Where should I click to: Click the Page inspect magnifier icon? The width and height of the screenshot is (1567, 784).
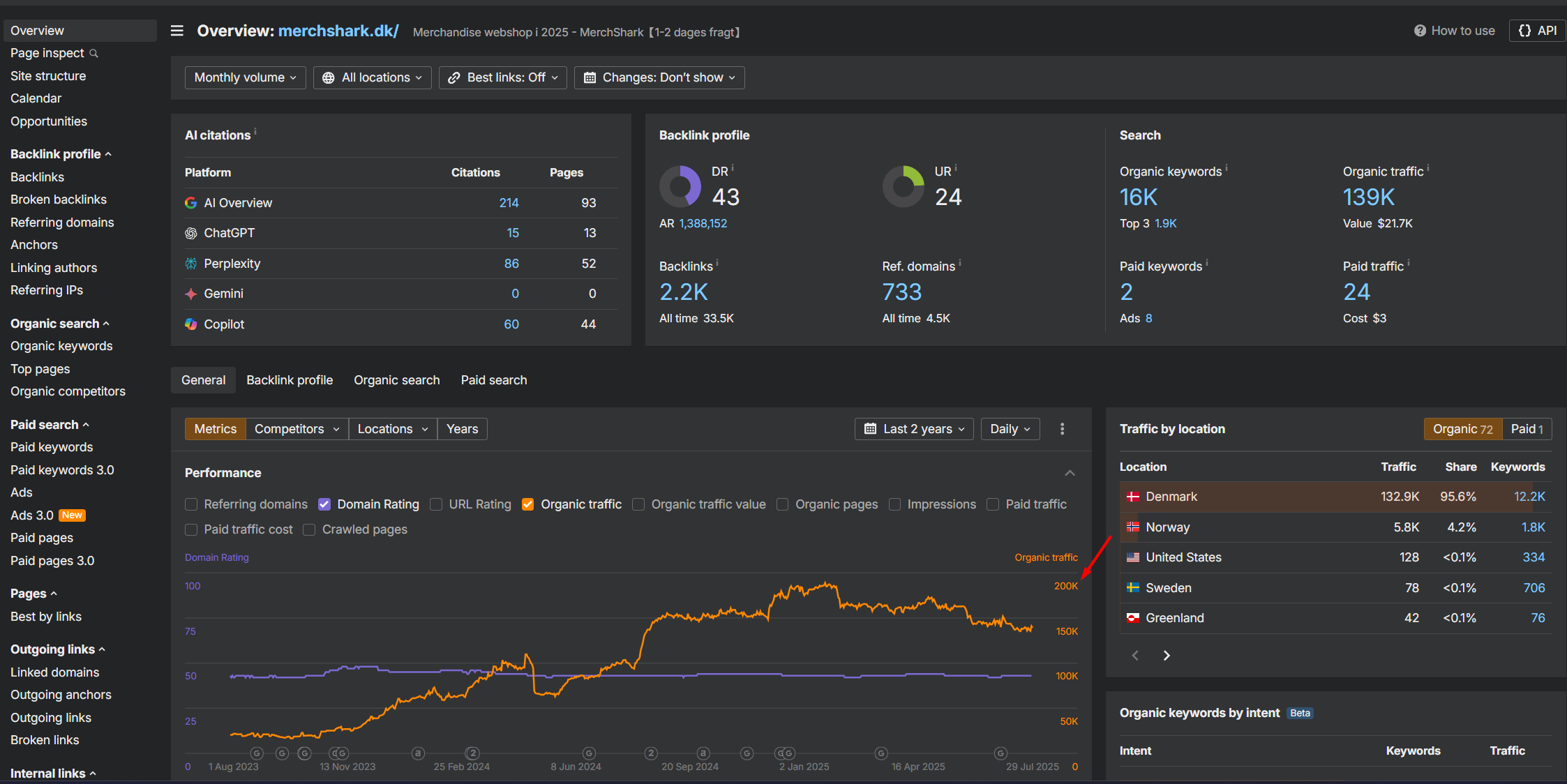[x=94, y=54]
